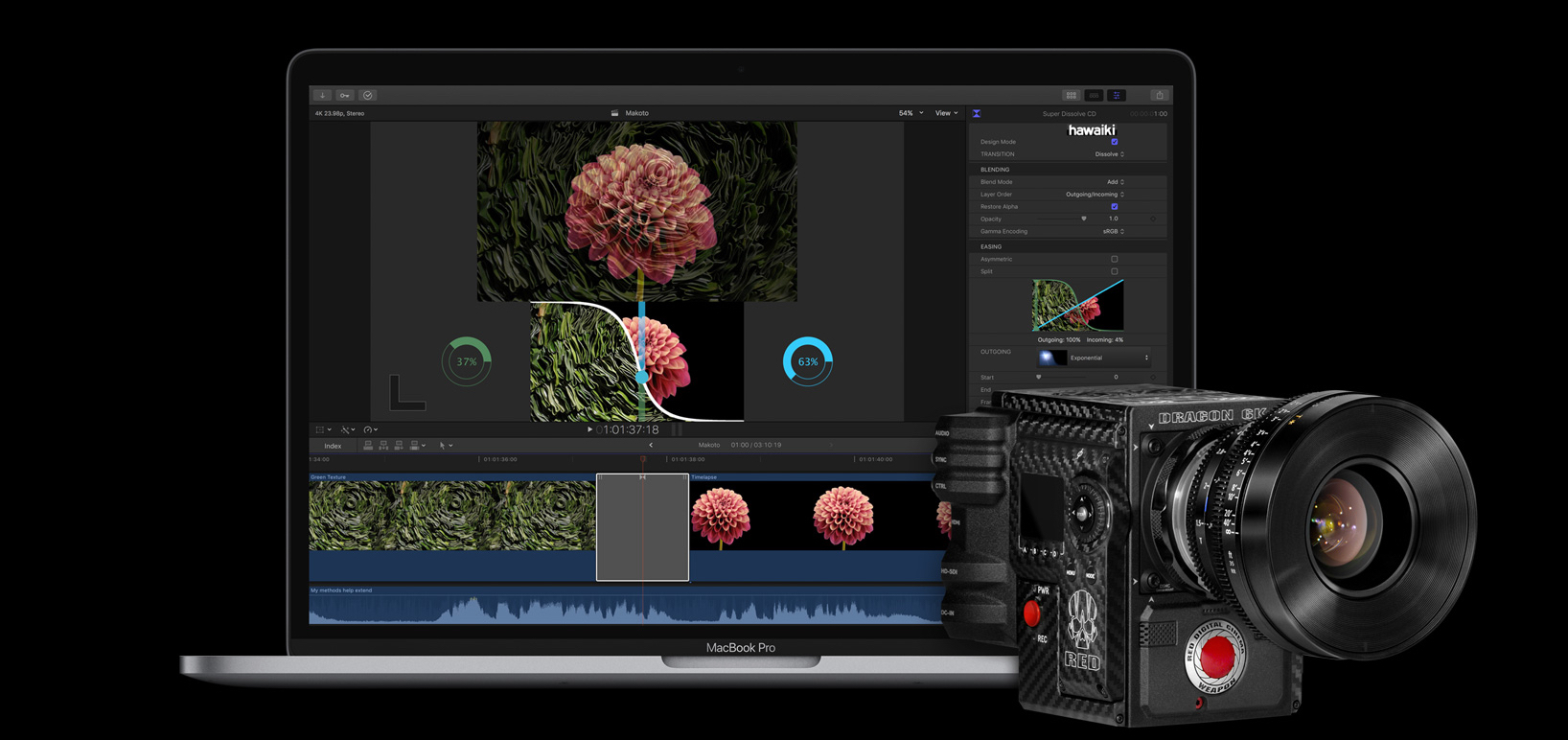1568x740 pixels.
Task: Click the Overwrite clip icon
Action: pyautogui.click(x=416, y=446)
